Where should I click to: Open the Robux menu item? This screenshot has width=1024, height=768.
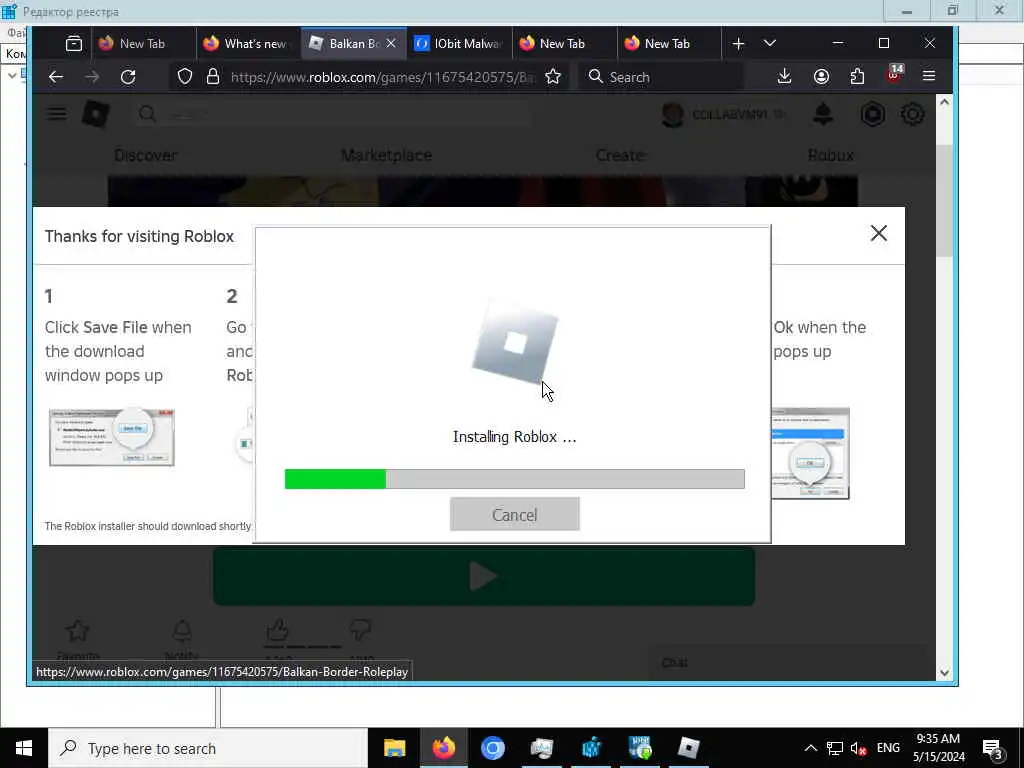831,155
